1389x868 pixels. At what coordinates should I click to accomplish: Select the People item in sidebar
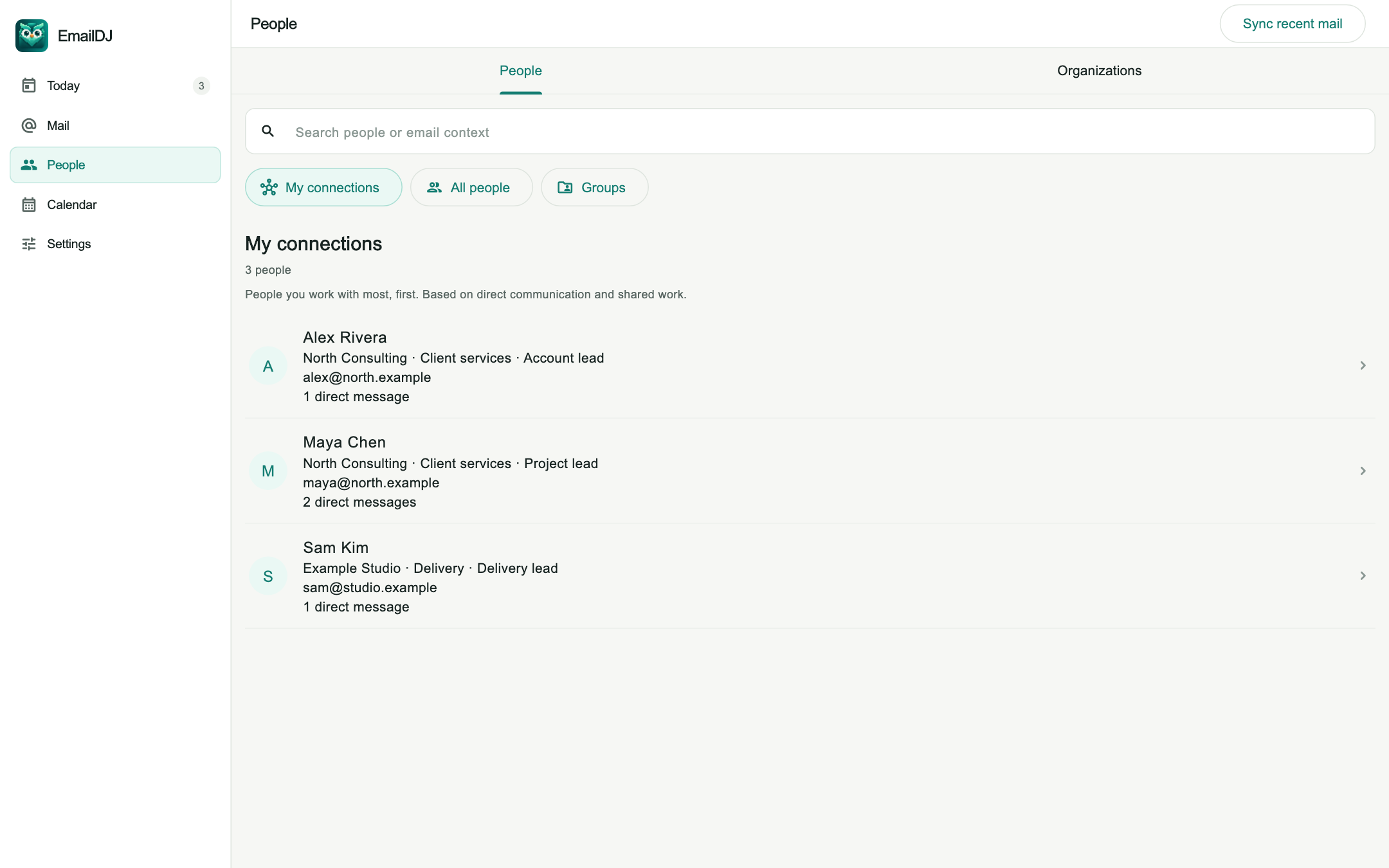point(115,165)
